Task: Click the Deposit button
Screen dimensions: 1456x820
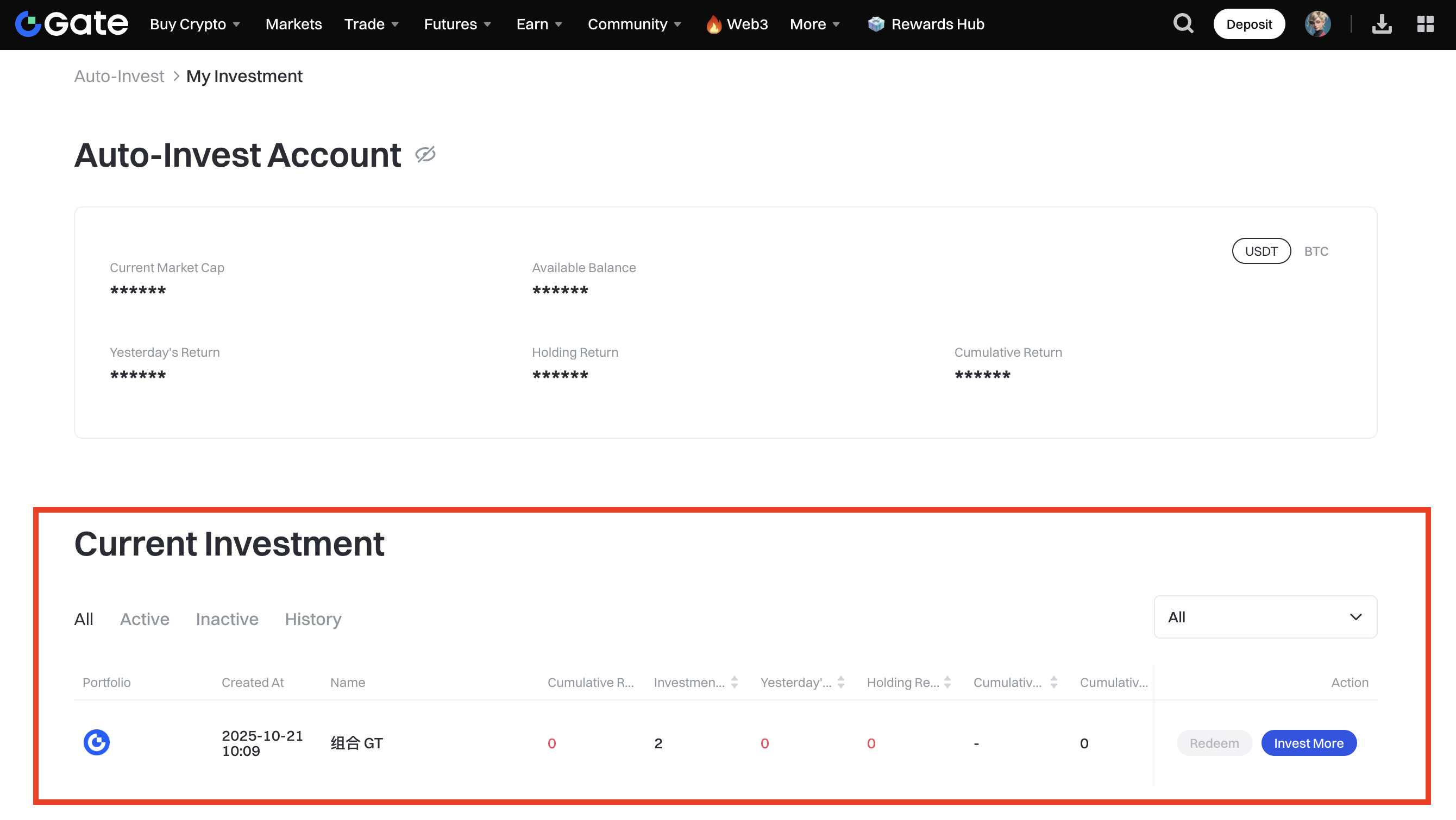Action: [x=1248, y=24]
